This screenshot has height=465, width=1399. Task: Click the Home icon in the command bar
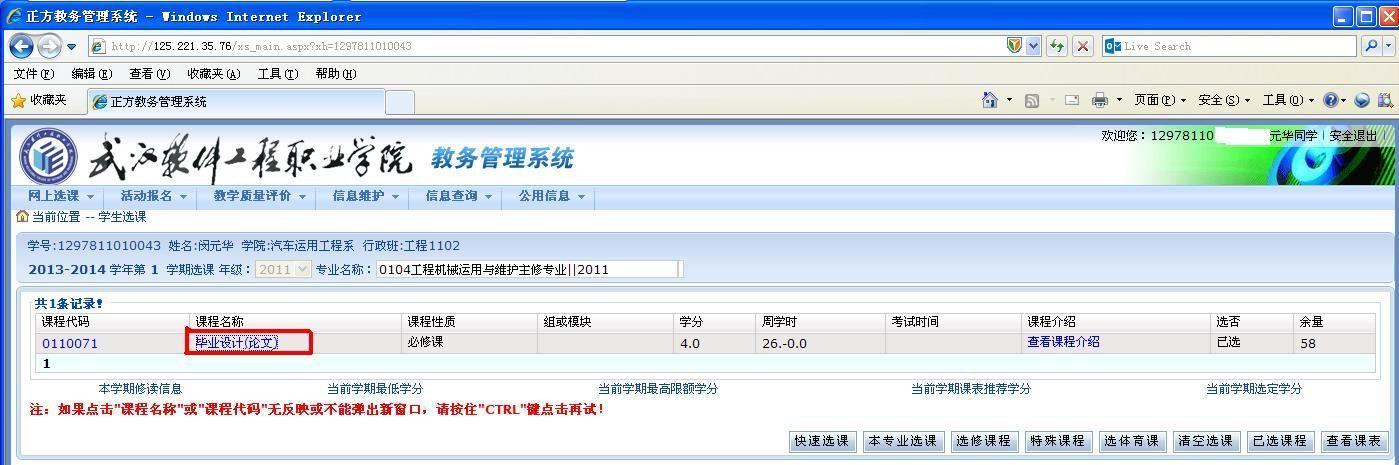[x=990, y=100]
